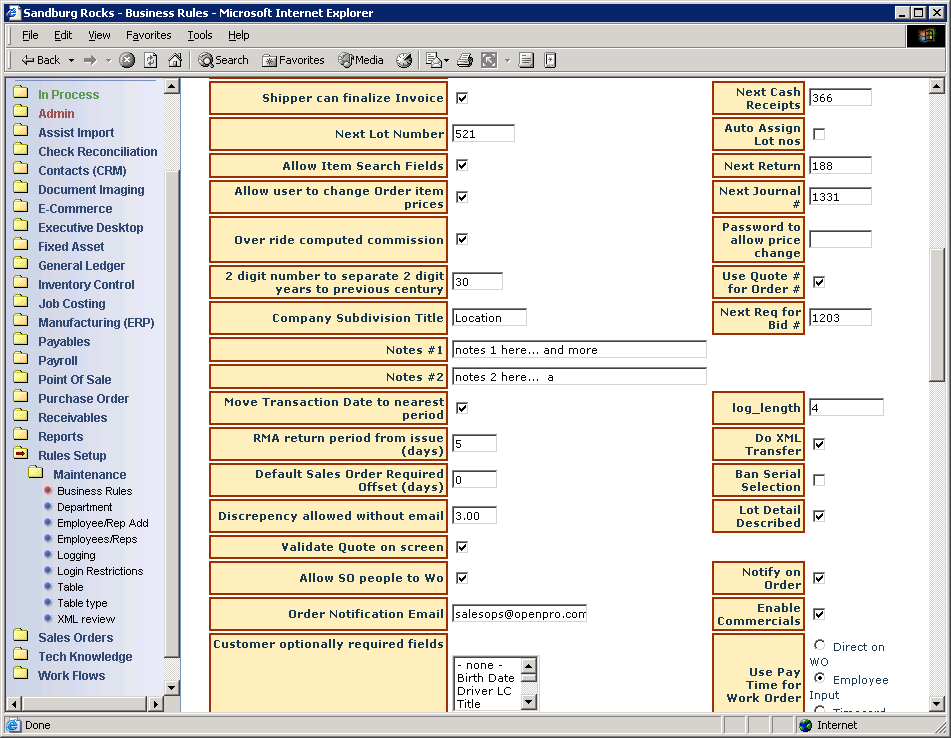
Task: Click the Refresh page icon
Action: tap(150, 60)
